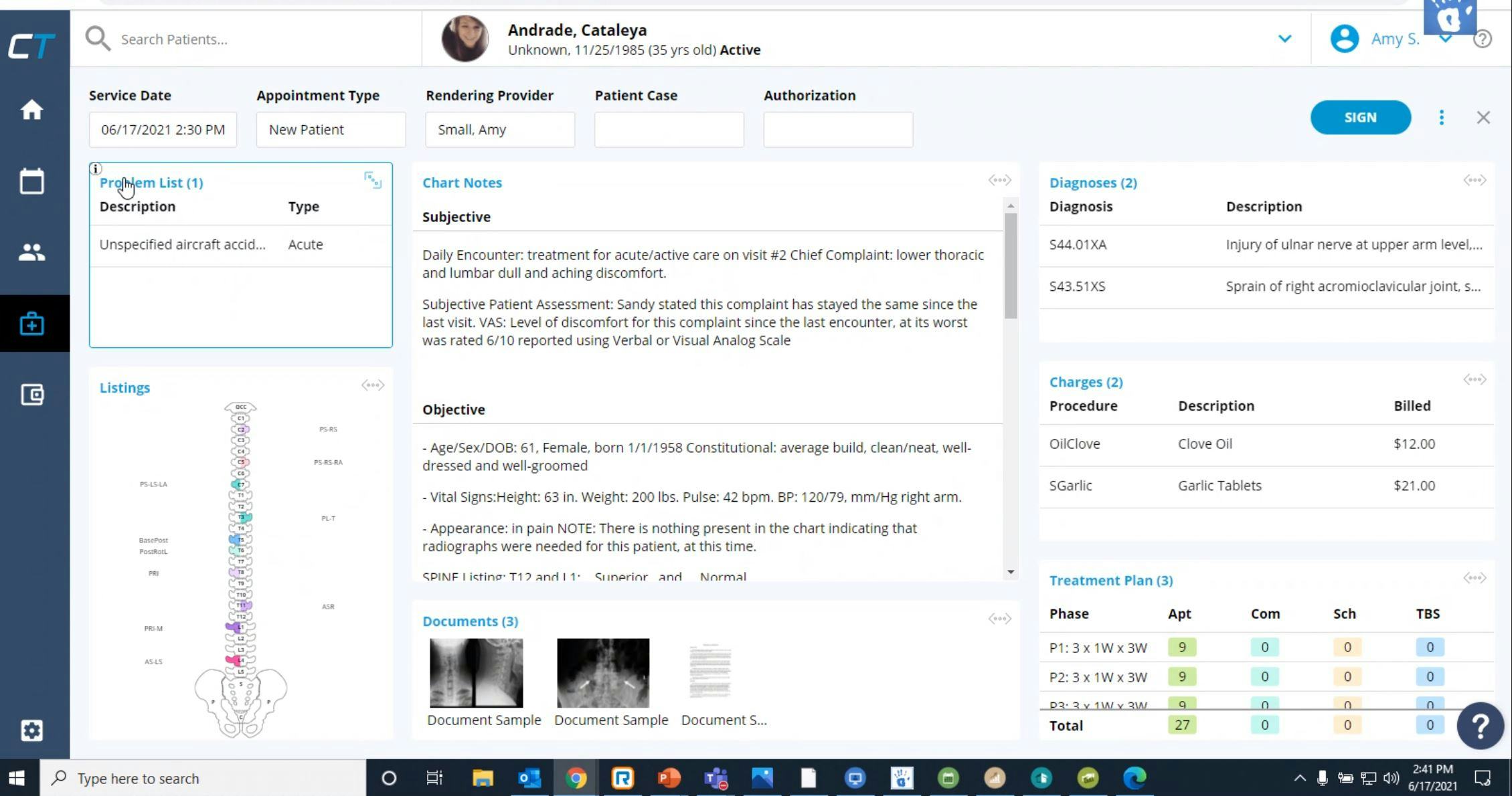Click the wallet billing icon in sidebar

[31, 395]
